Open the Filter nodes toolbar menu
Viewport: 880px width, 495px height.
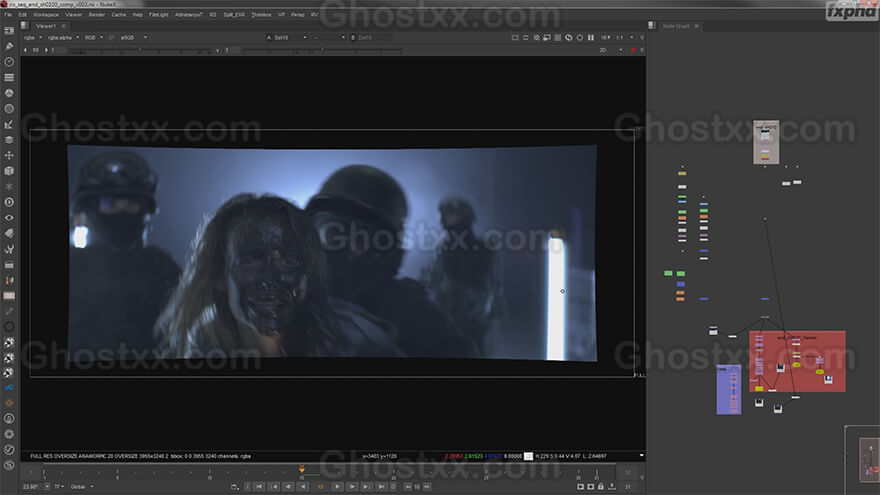9,109
